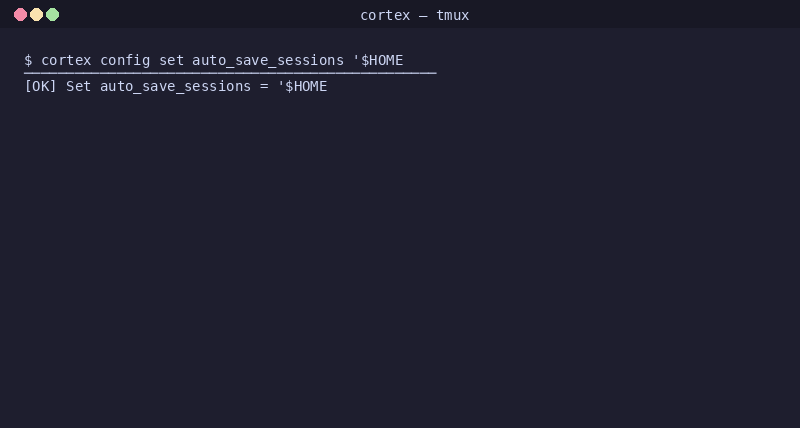Click the empty terminal area below the output

point(400,255)
